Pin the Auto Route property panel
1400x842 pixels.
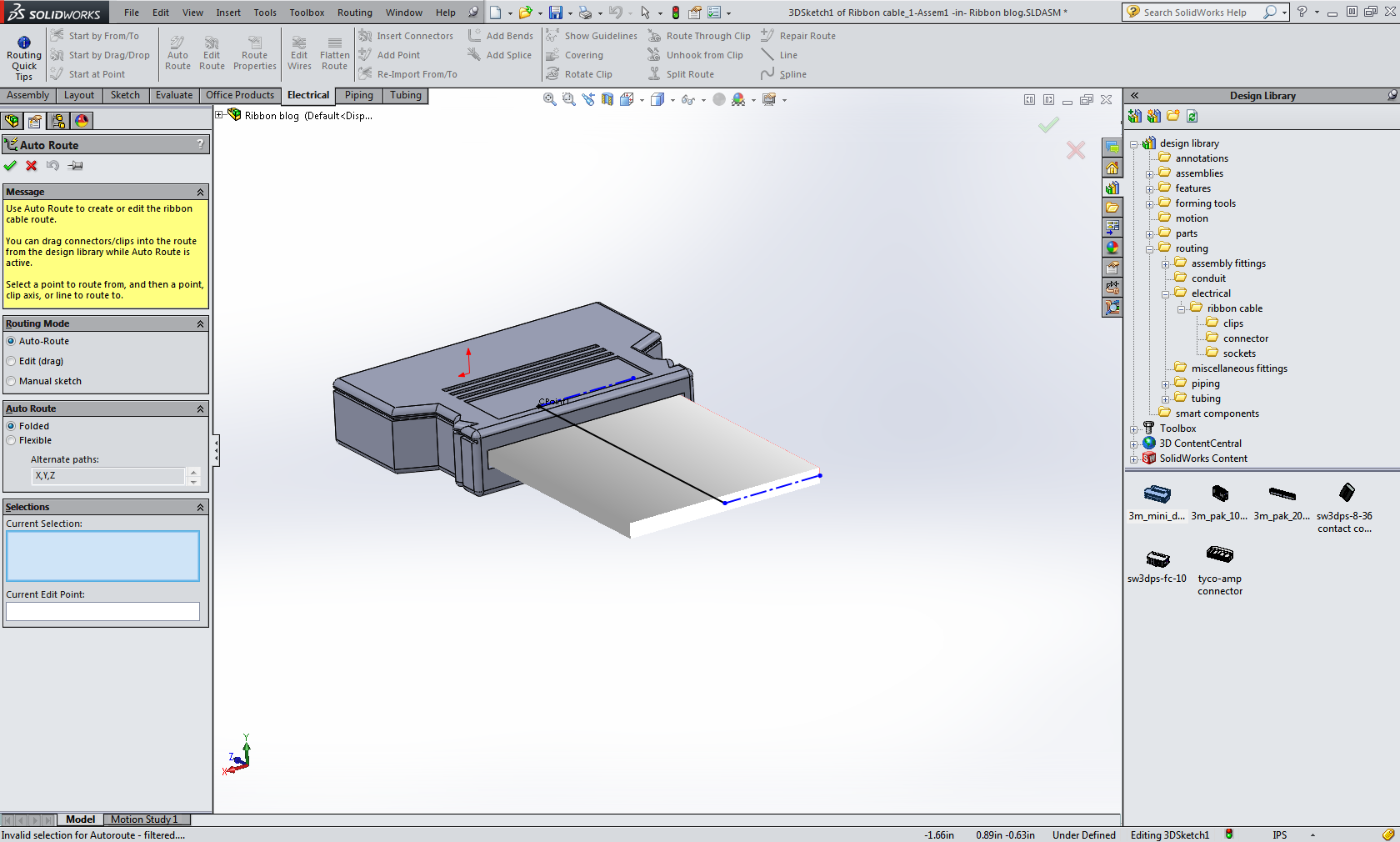pyautogui.click(x=75, y=165)
